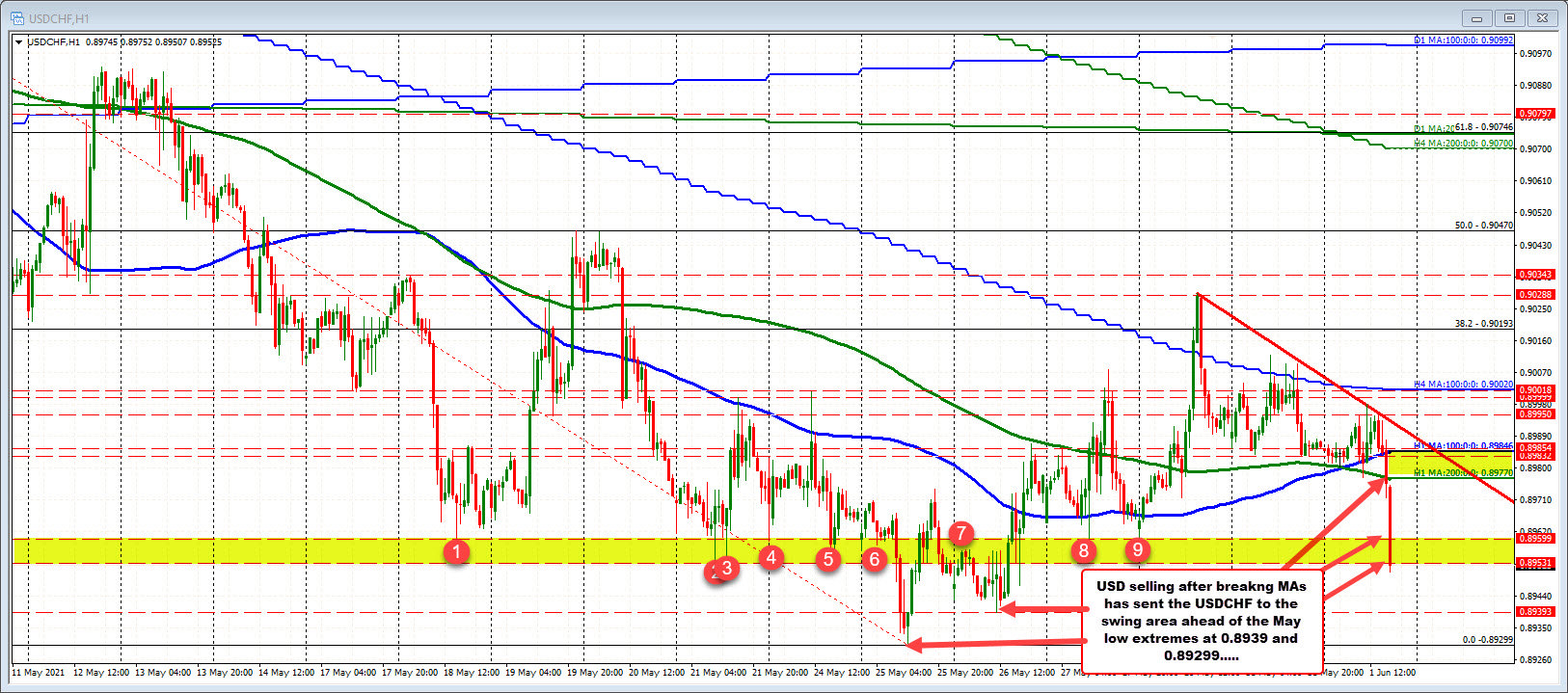
Task: Click the 'H1 MA:200:0:0: 0.89770' moving average label
Action: [x=1464, y=473]
